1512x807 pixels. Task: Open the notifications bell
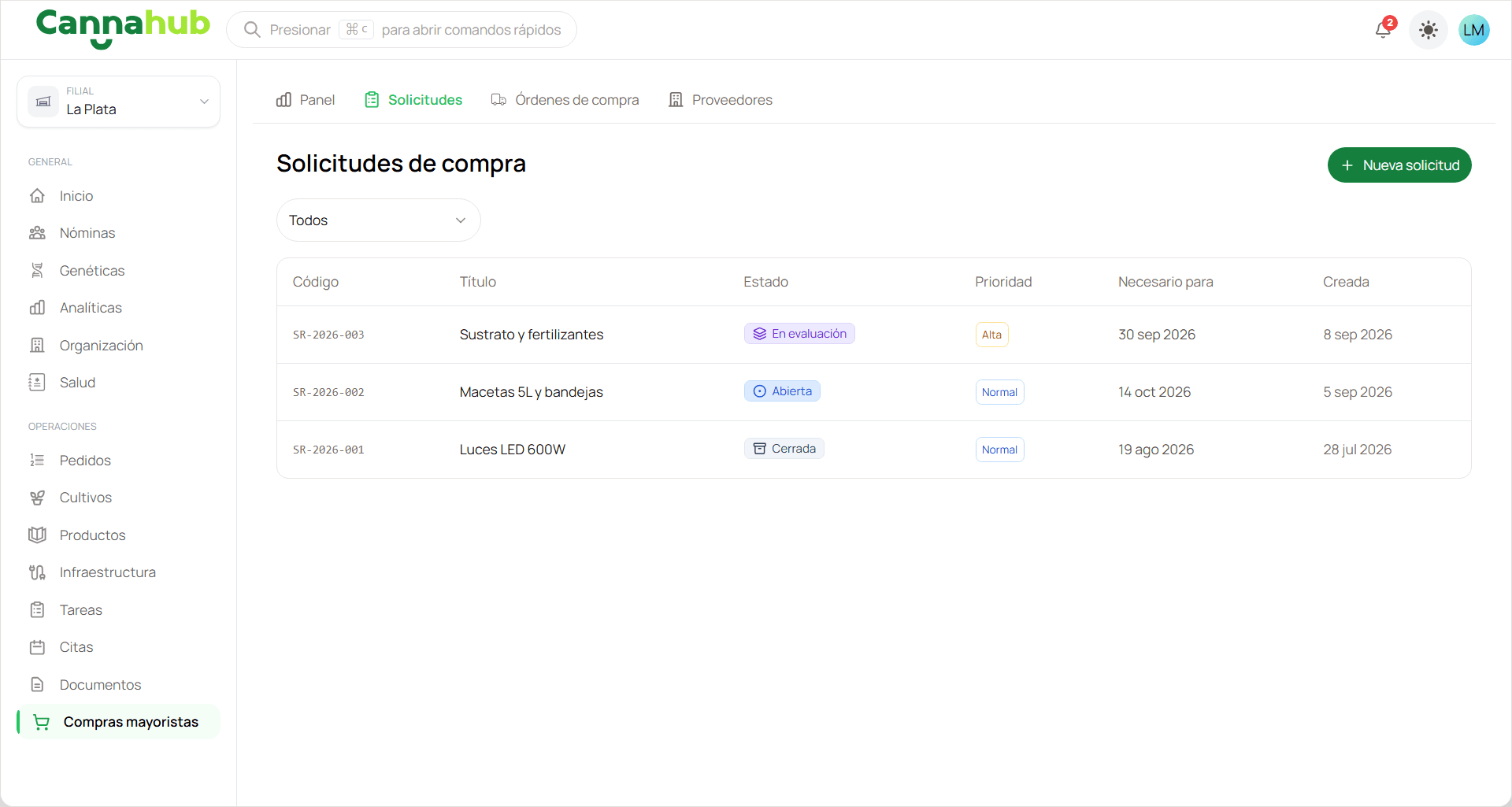pyautogui.click(x=1384, y=30)
